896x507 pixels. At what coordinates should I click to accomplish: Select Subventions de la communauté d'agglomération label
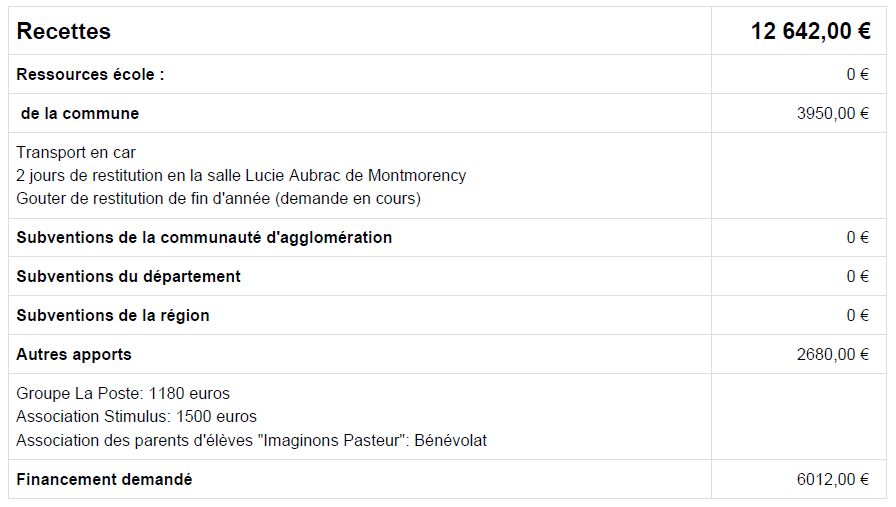pyautogui.click(x=204, y=238)
